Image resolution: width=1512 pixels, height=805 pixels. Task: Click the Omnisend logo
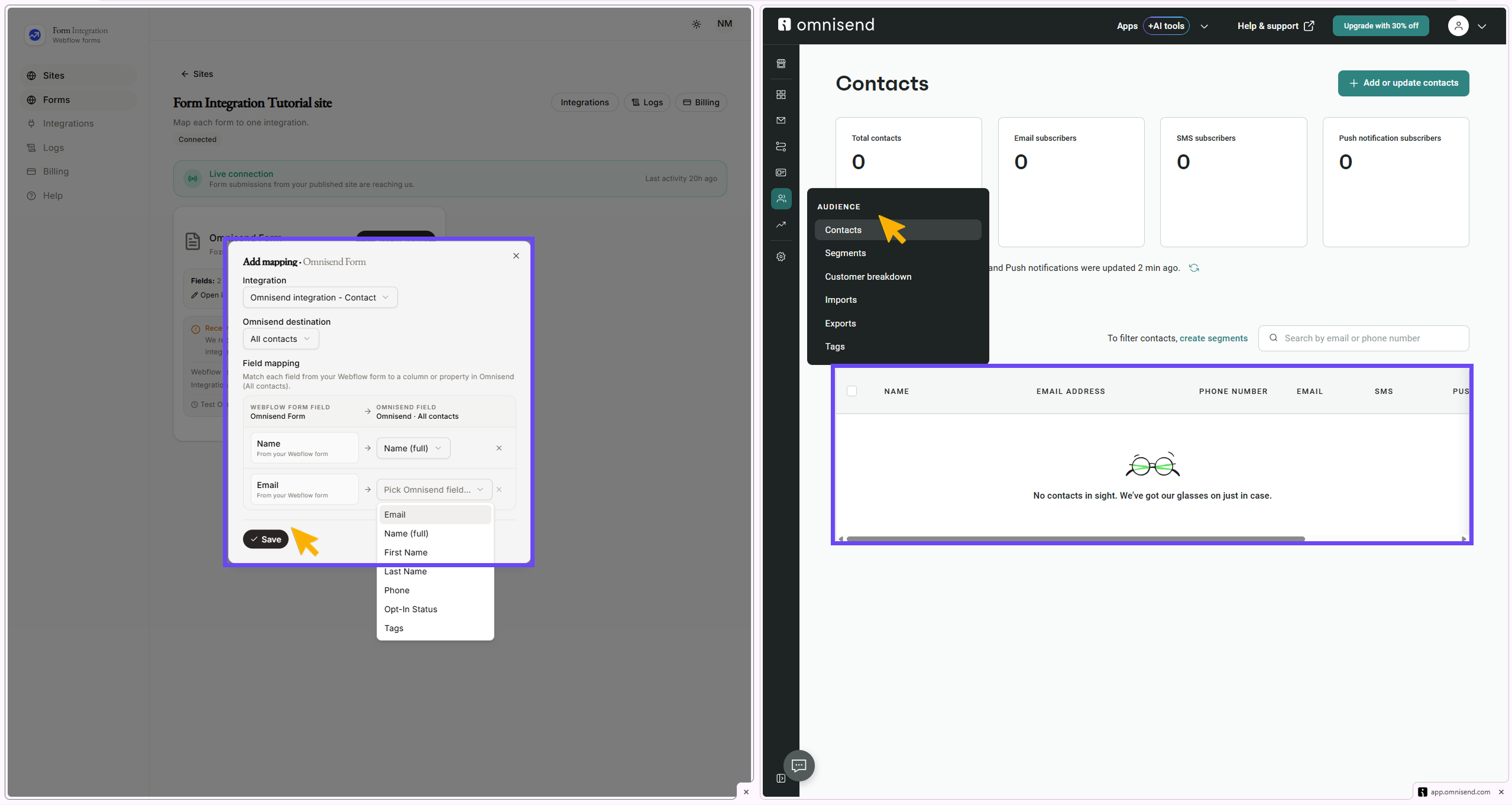click(826, 25)
